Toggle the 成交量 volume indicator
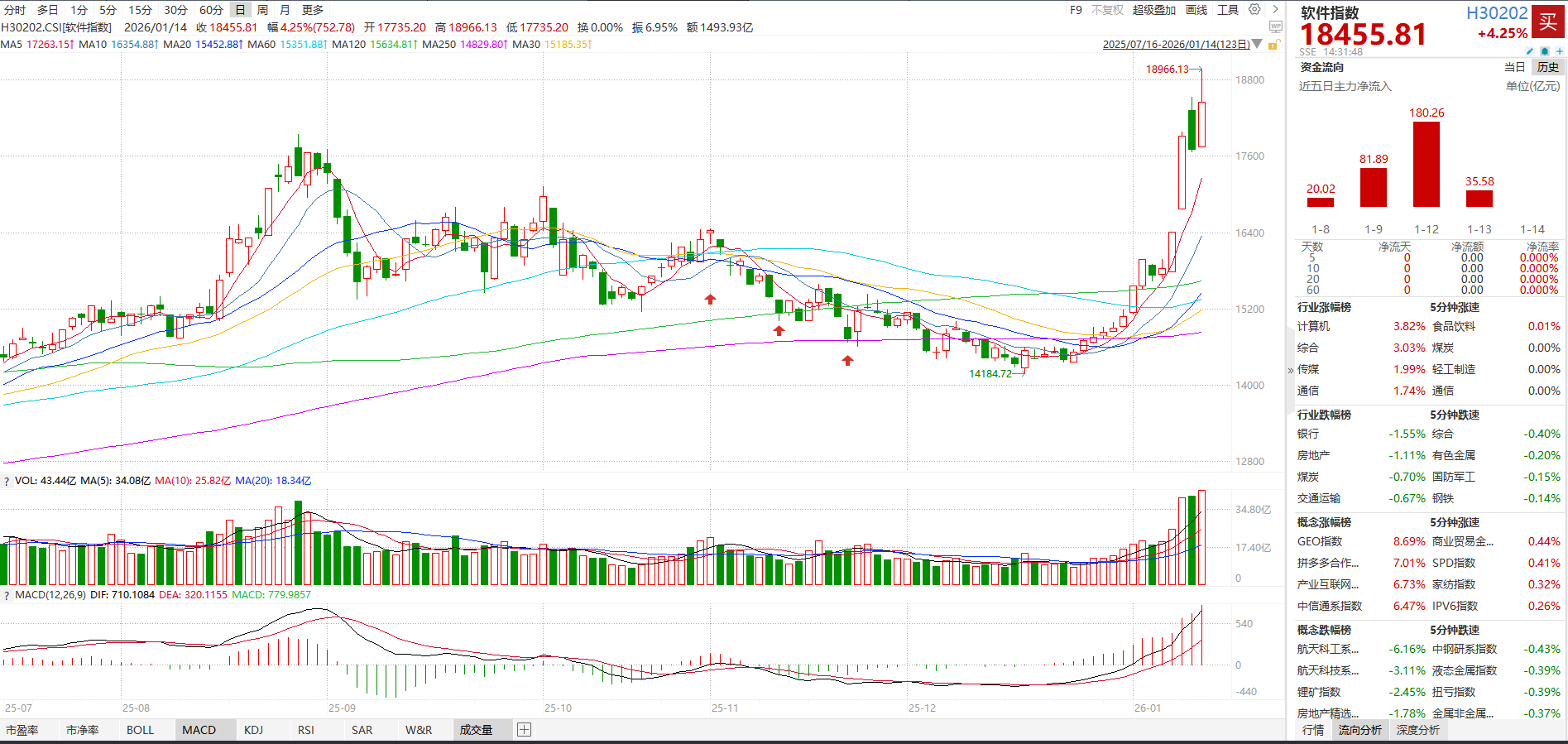 point(476,730)
